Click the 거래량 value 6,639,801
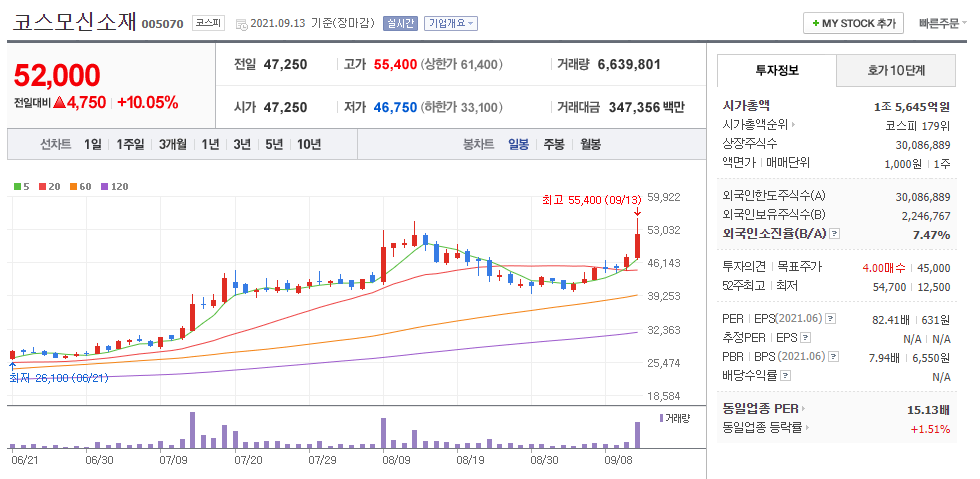 [629, 64]
